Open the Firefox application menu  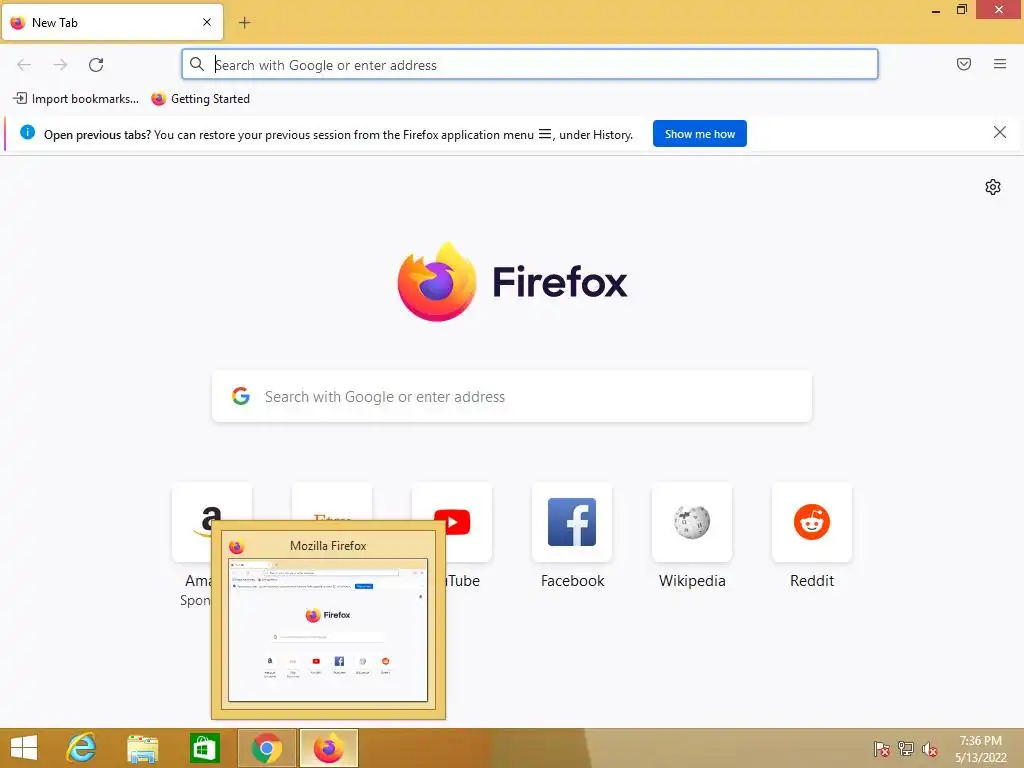tap(1000, 64)
